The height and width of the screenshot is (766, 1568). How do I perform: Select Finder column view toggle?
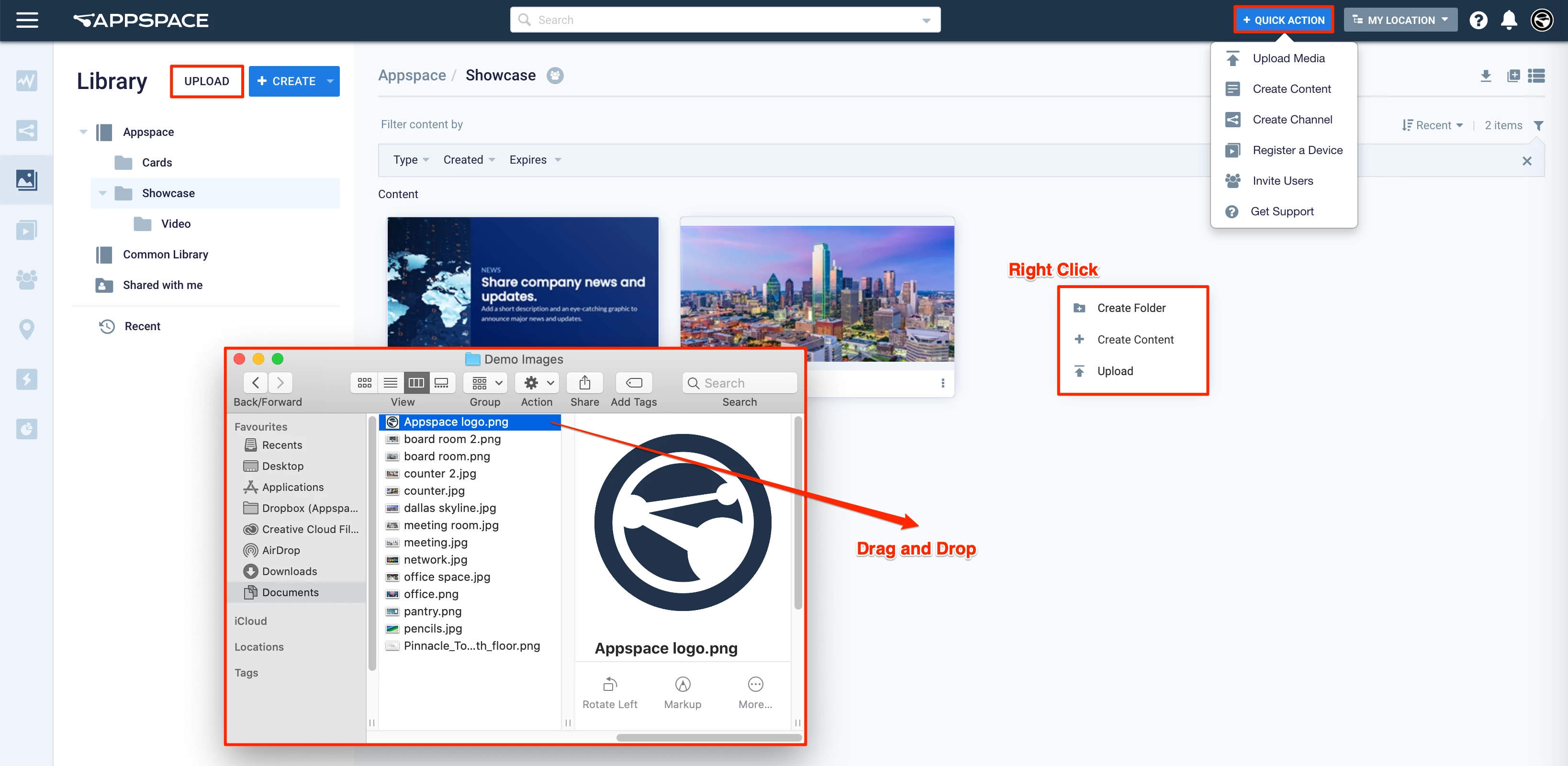tap(416, 383)
